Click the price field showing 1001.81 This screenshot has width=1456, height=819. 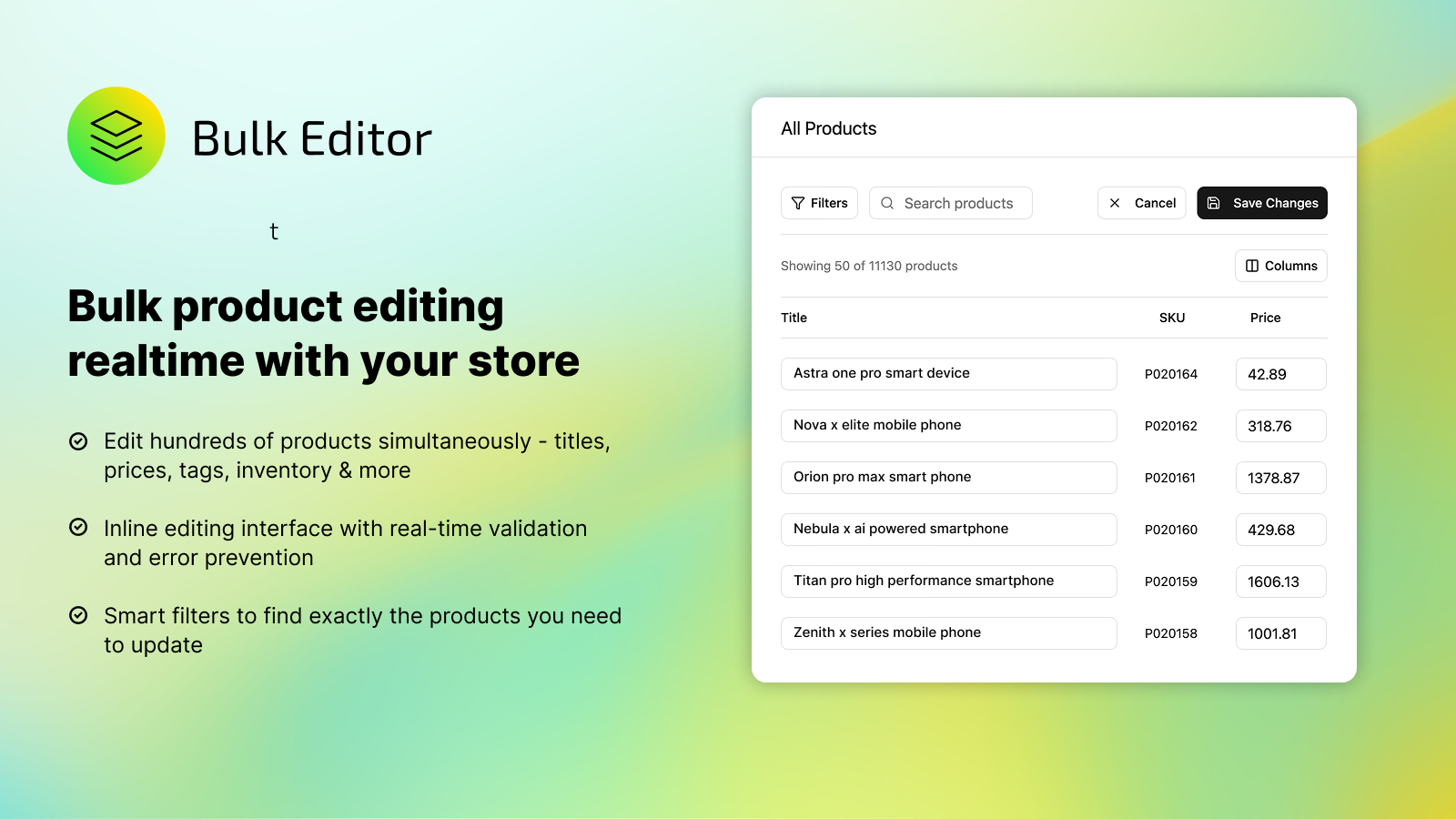[x=1281, y=633]
